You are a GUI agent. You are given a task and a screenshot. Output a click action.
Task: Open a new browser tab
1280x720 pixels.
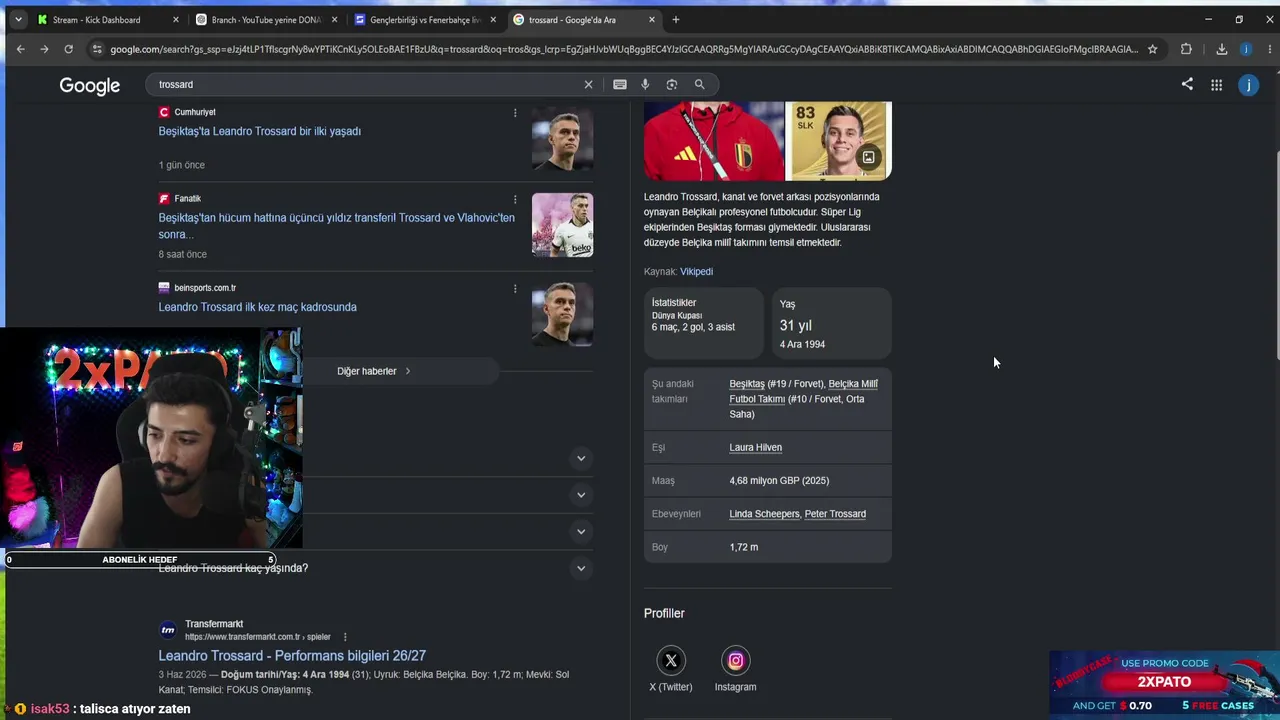[676, 20]
